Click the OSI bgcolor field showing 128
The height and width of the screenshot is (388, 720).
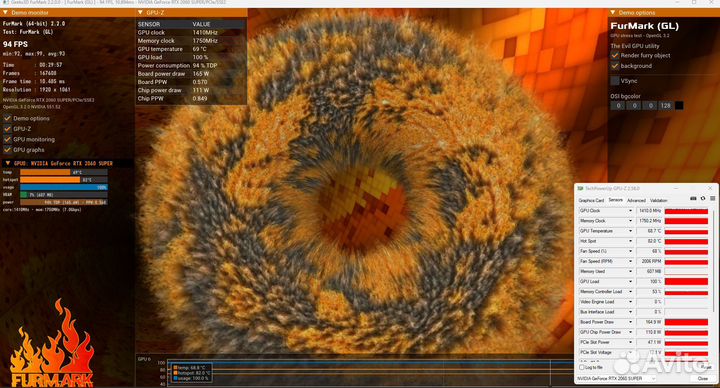click(x=665, y=105)
